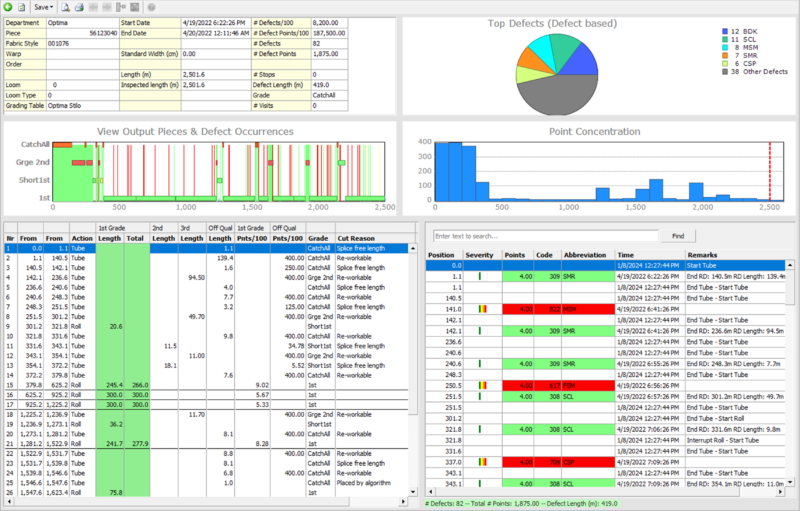Click the refresh document icon in toolbar
The image size is (800, 511).
pos(21,7)
